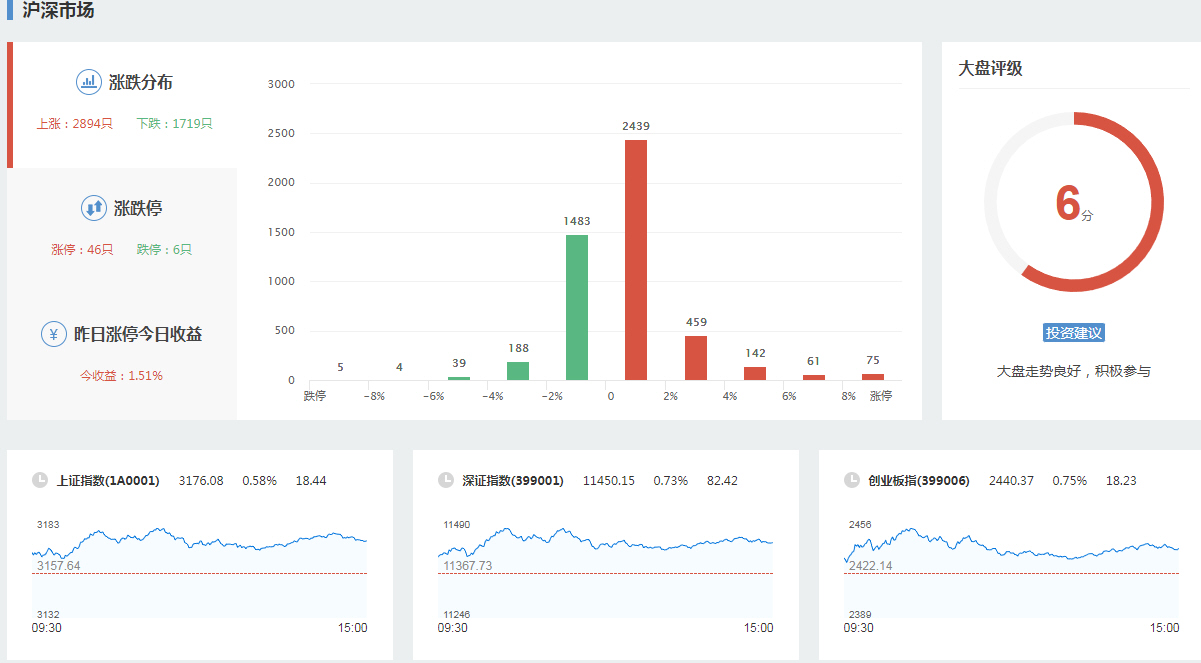Screen dimensions: 1201x663
Task: Click the 投资建议 blue label
Action: [1073, 333]
